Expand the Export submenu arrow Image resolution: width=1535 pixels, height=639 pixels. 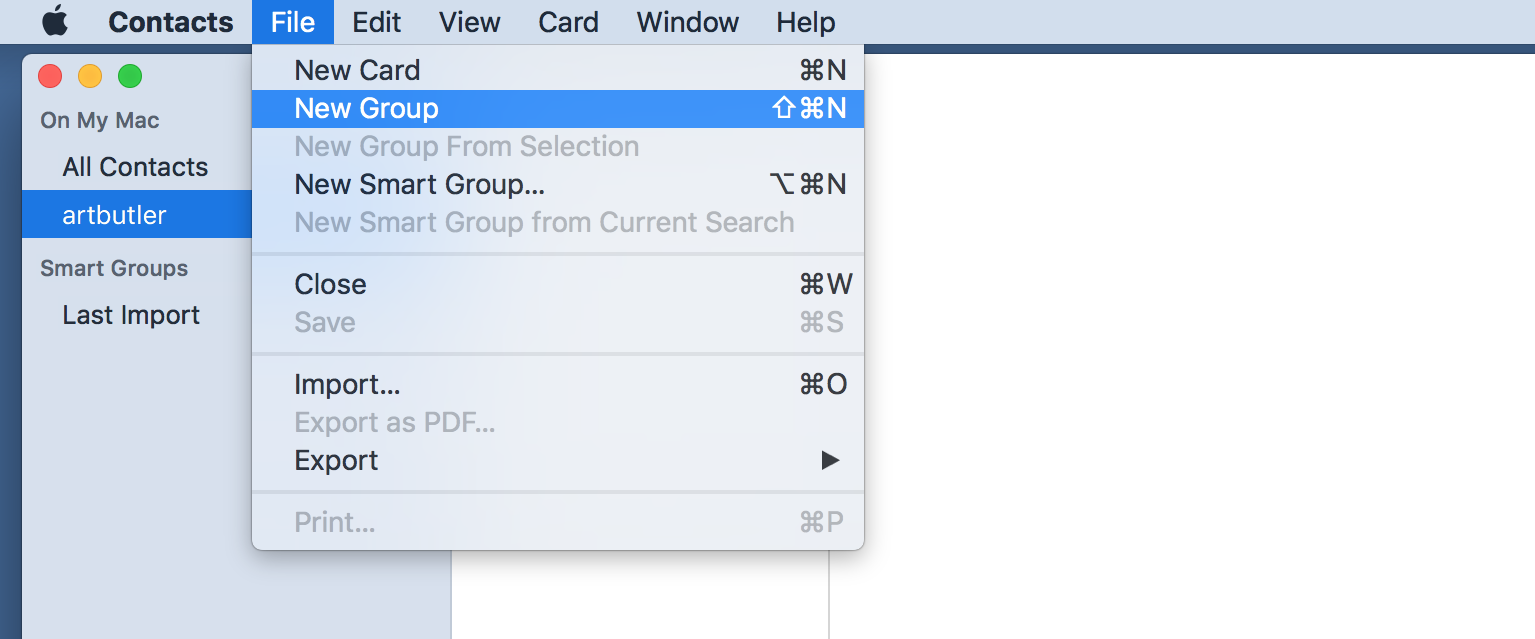pos(830,461)
